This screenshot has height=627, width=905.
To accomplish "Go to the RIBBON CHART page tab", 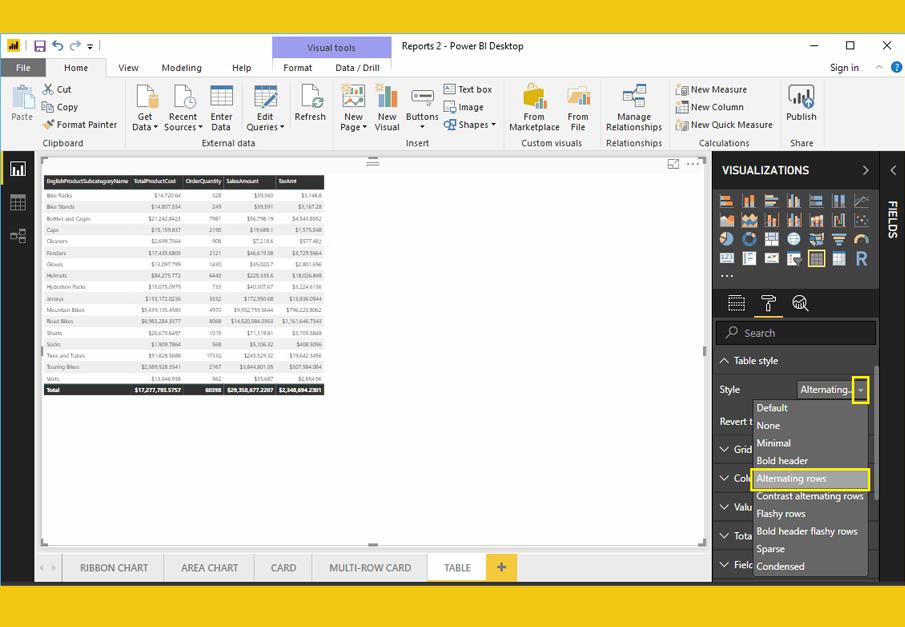I will 114,568.
